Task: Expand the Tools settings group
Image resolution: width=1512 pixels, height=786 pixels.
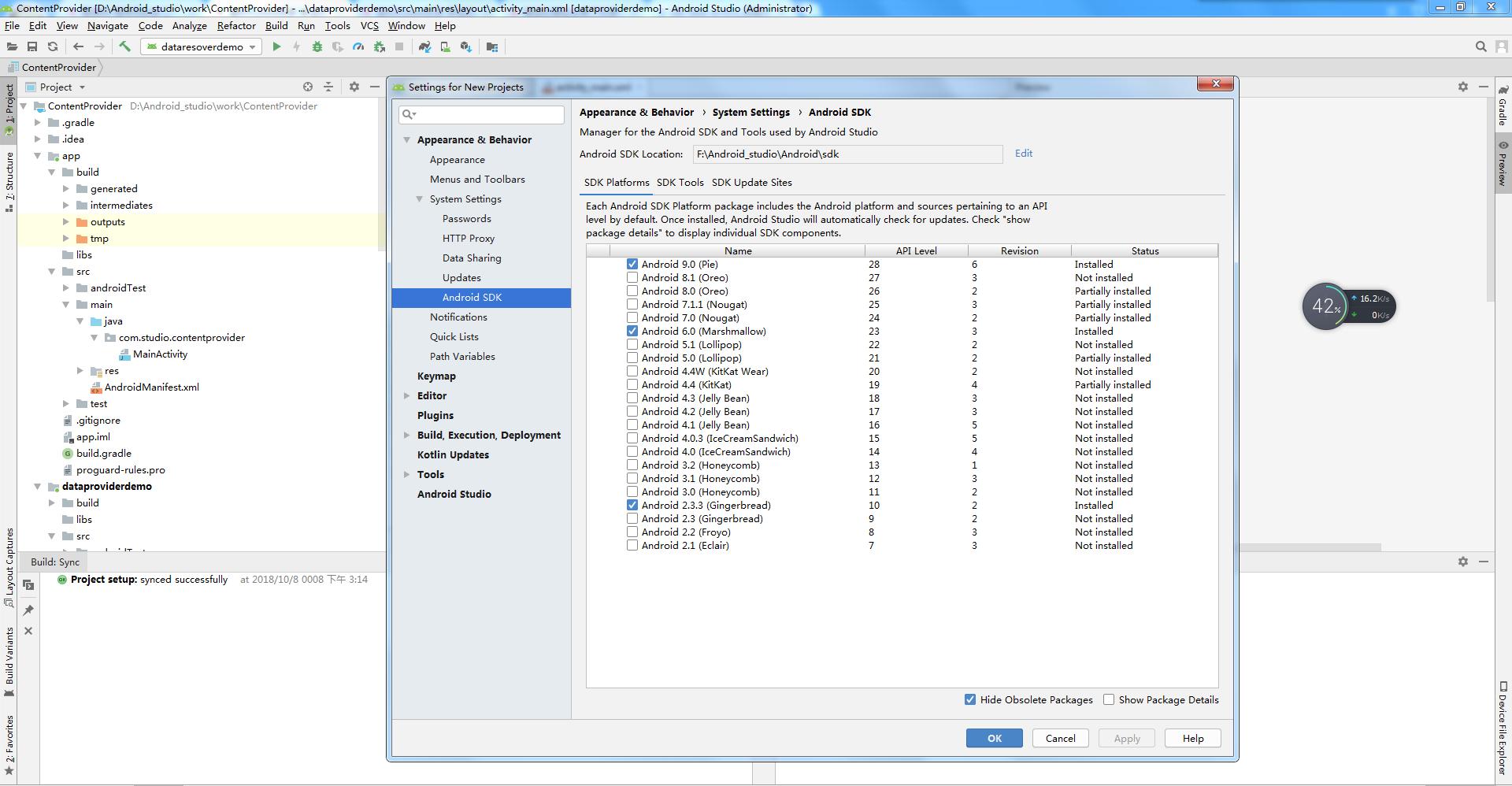Action: point(407,474)
